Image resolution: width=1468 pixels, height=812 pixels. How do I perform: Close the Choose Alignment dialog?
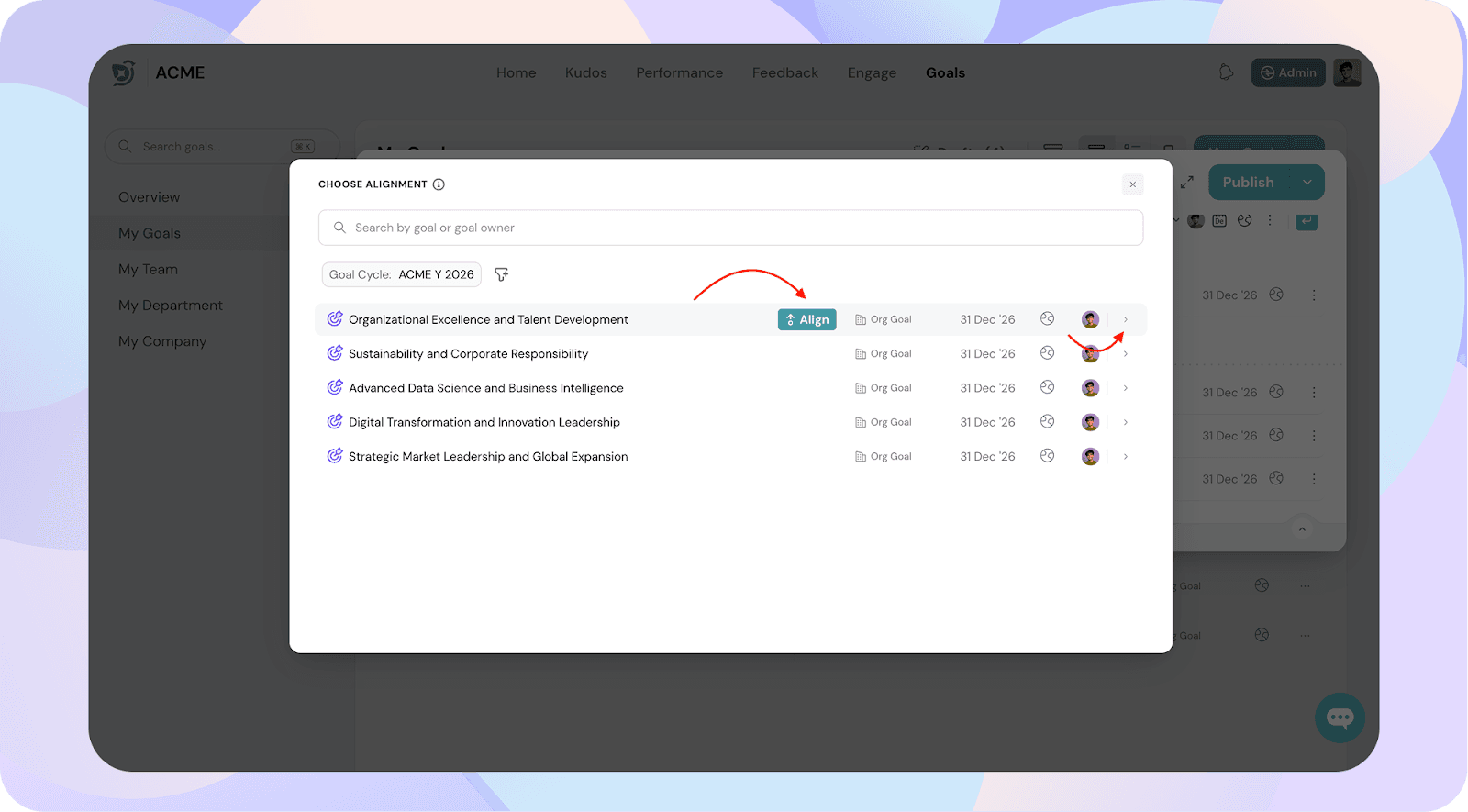tap(1133, 184)
